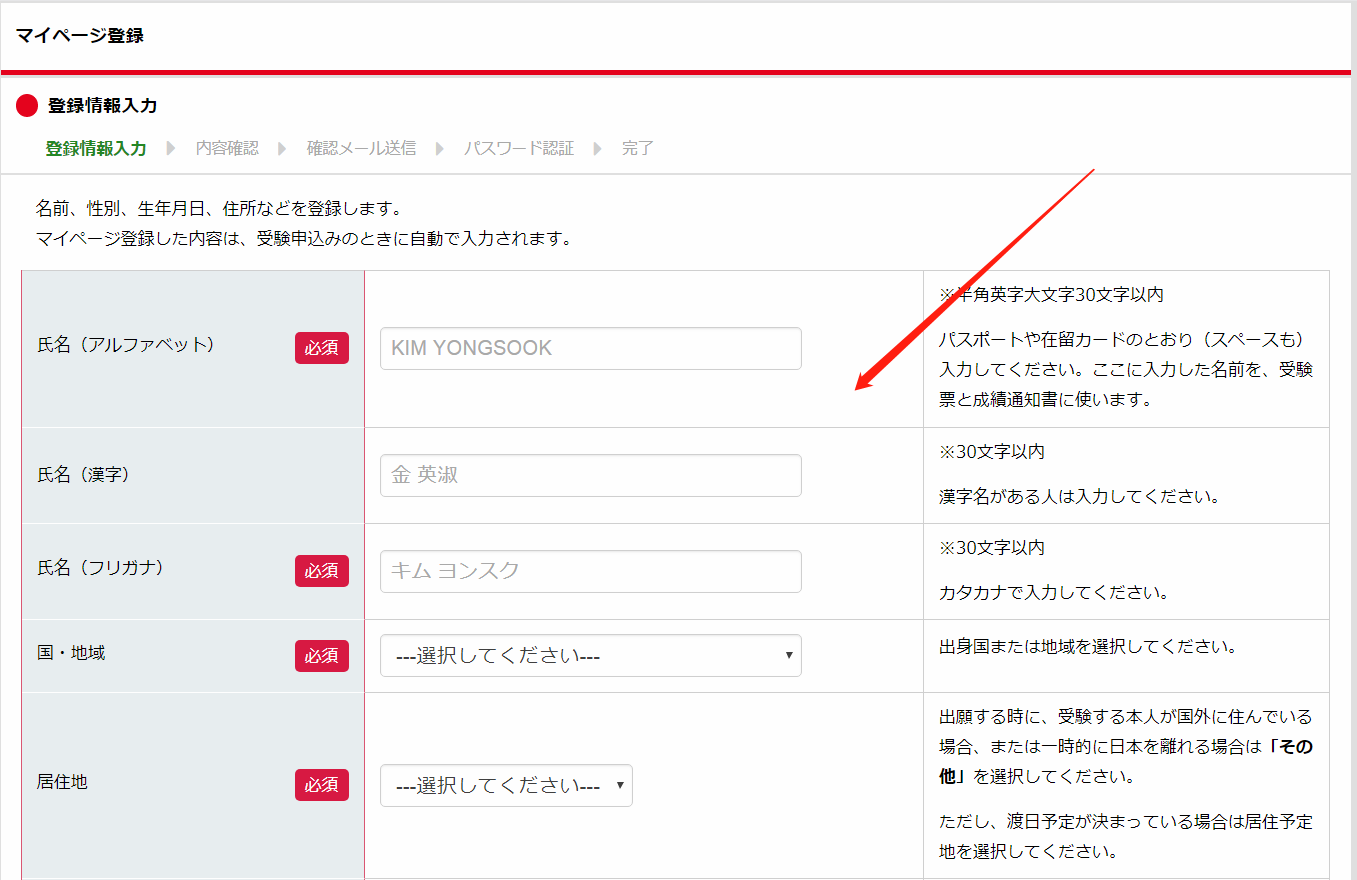The width and height of the screenshot is (1357, 880).
Task: Click the arrow icon between 登録情報入力 and 内容確認
Action: (x=172, y=147)
